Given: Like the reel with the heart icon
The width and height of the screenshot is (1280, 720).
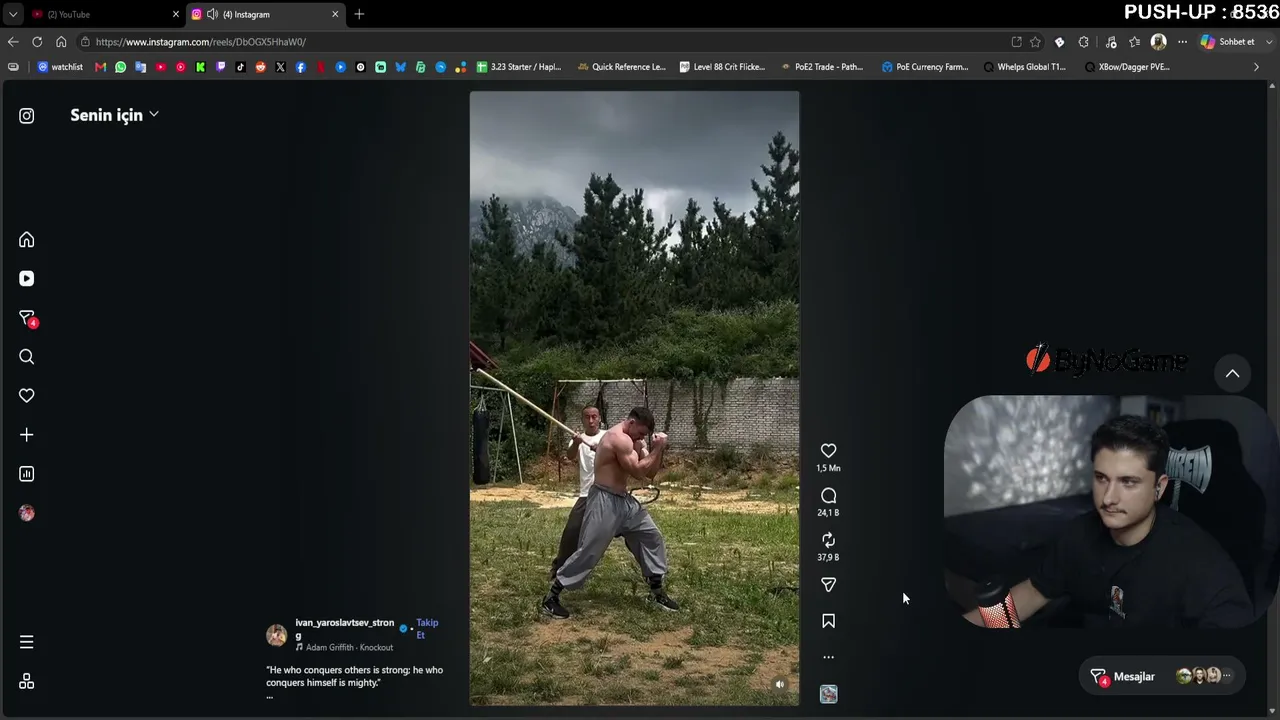Looking at the screenshot, I should coord(828,451).
